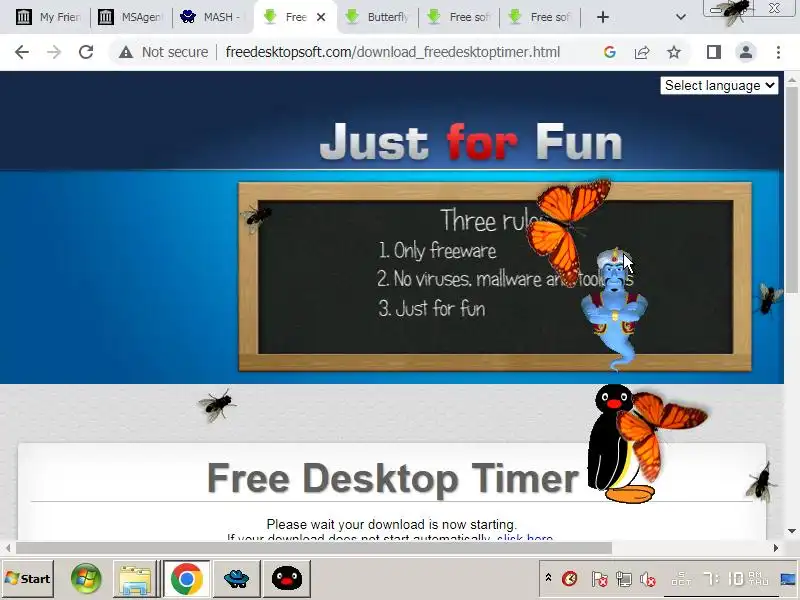Switch to the MASH tab
The height and width of the screenshot is (600, 800).
(x=213, y=17)
